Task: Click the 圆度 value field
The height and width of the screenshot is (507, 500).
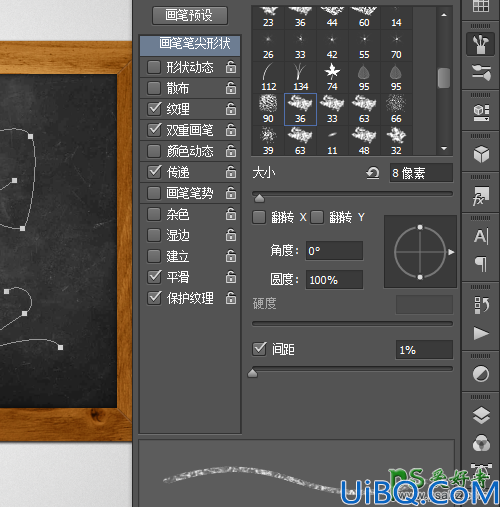Action: tap(334, 280)
